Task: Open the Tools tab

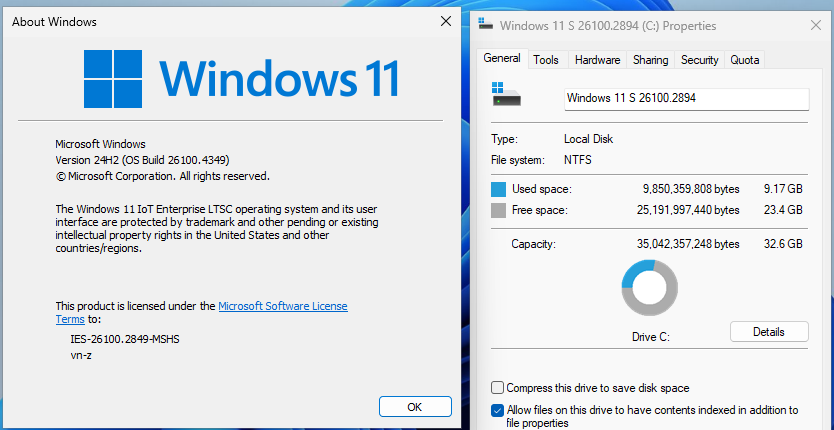Action: point(546,60)
